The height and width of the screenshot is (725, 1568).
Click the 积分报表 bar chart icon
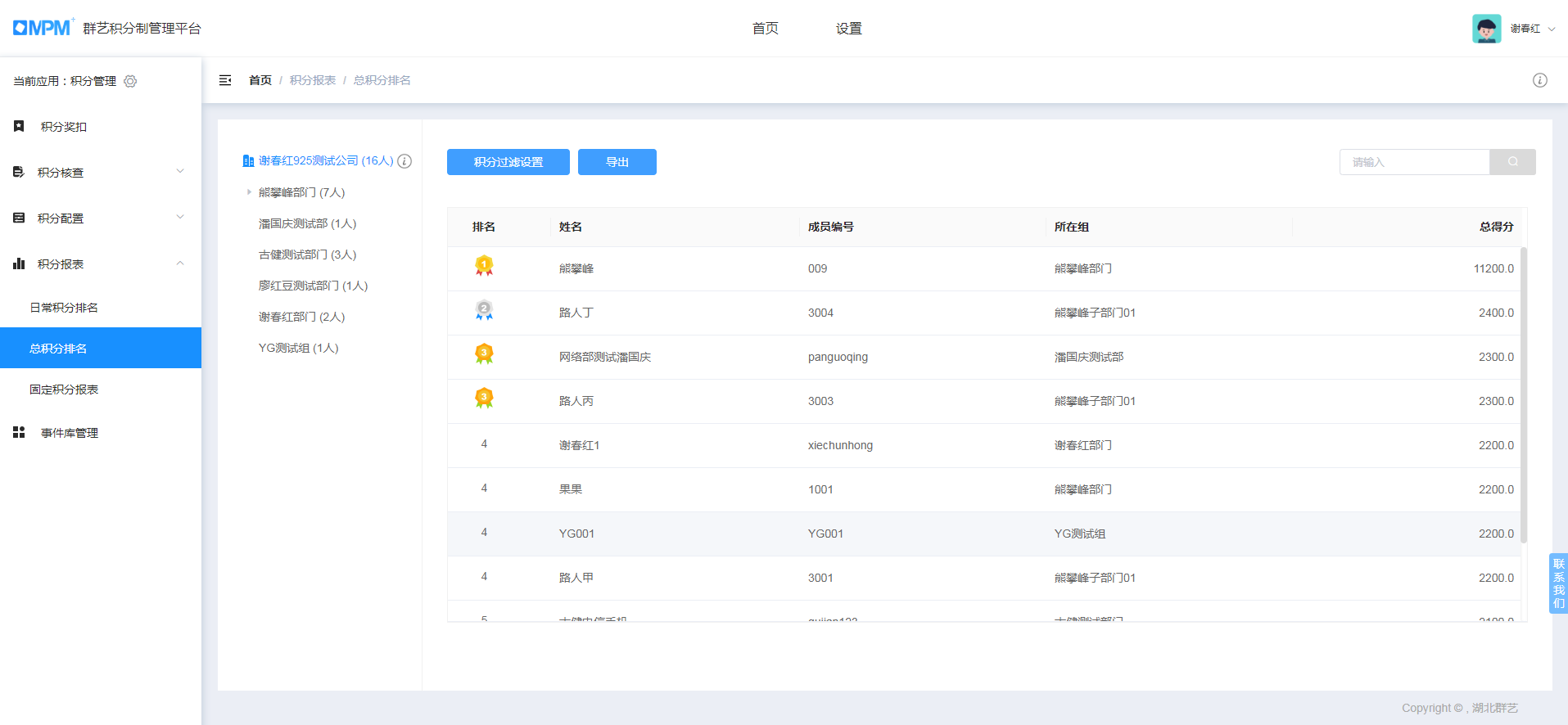(19, 263)
